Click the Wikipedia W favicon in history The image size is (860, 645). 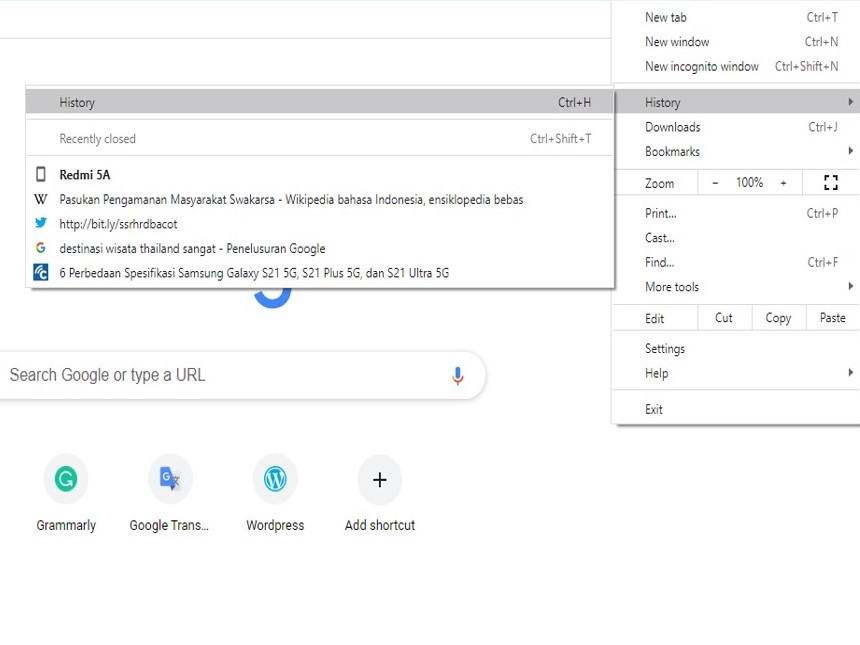point(40,199)
